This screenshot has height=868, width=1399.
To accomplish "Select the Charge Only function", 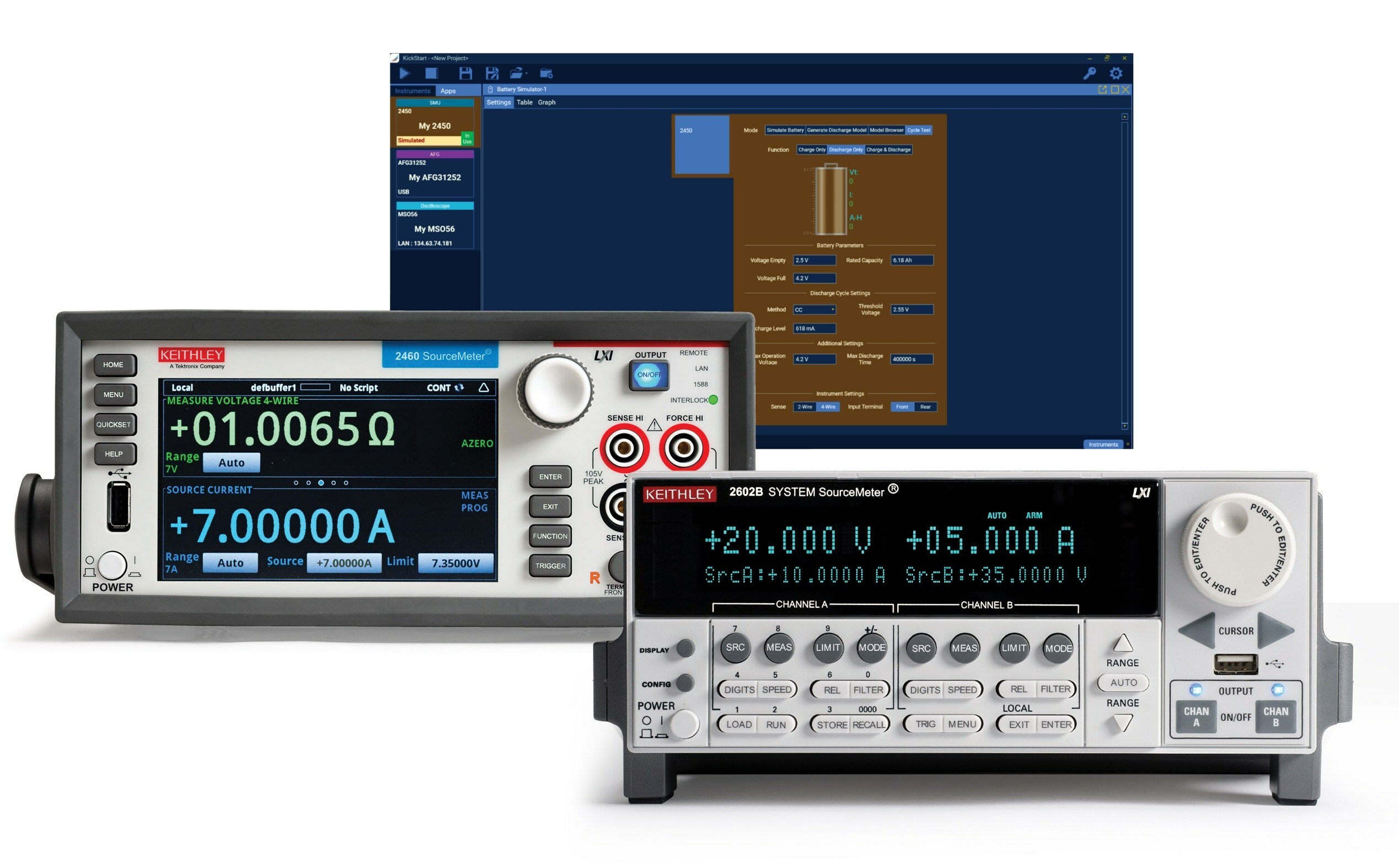I will [x=811, y=150].
